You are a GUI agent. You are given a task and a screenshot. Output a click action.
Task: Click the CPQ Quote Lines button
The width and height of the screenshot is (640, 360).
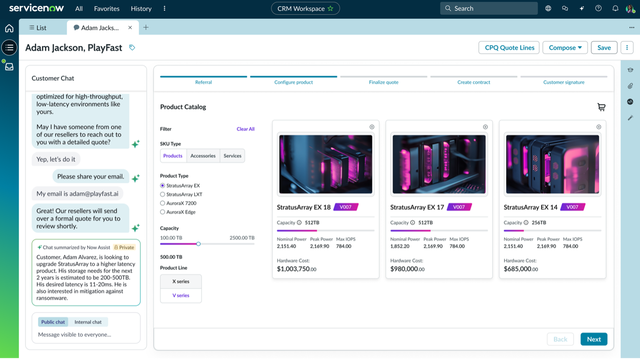pos(509,47)
